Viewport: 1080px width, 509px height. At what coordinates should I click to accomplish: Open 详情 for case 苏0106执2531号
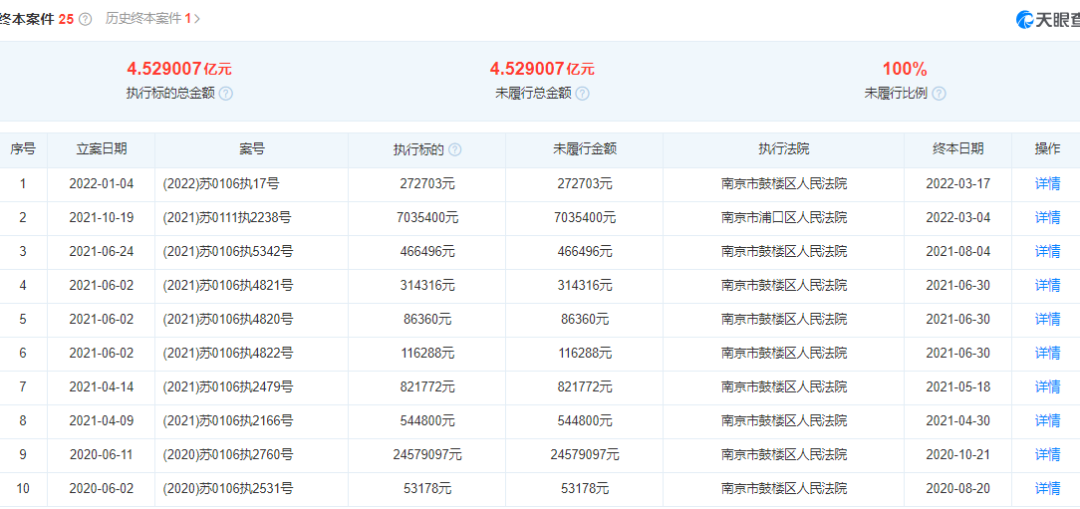pyautogui.click(x=1047, y=488)
